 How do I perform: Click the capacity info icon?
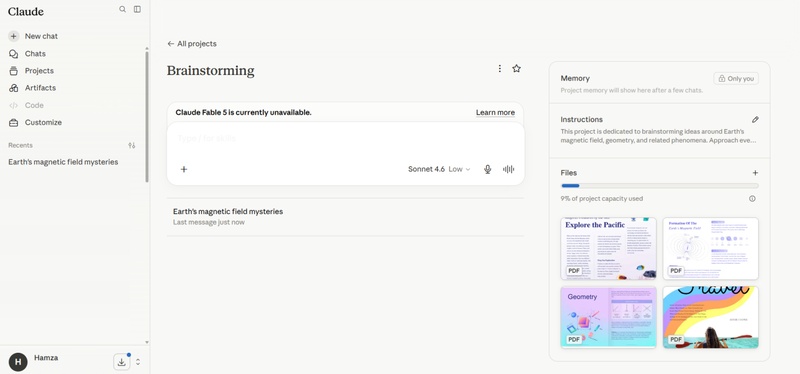point(752,199)
